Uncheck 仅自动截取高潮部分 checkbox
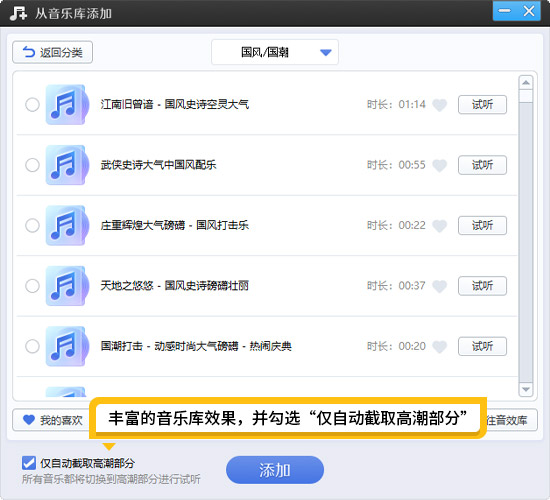The width and height of the screenshot is (550, 500). tap(29, 463)
